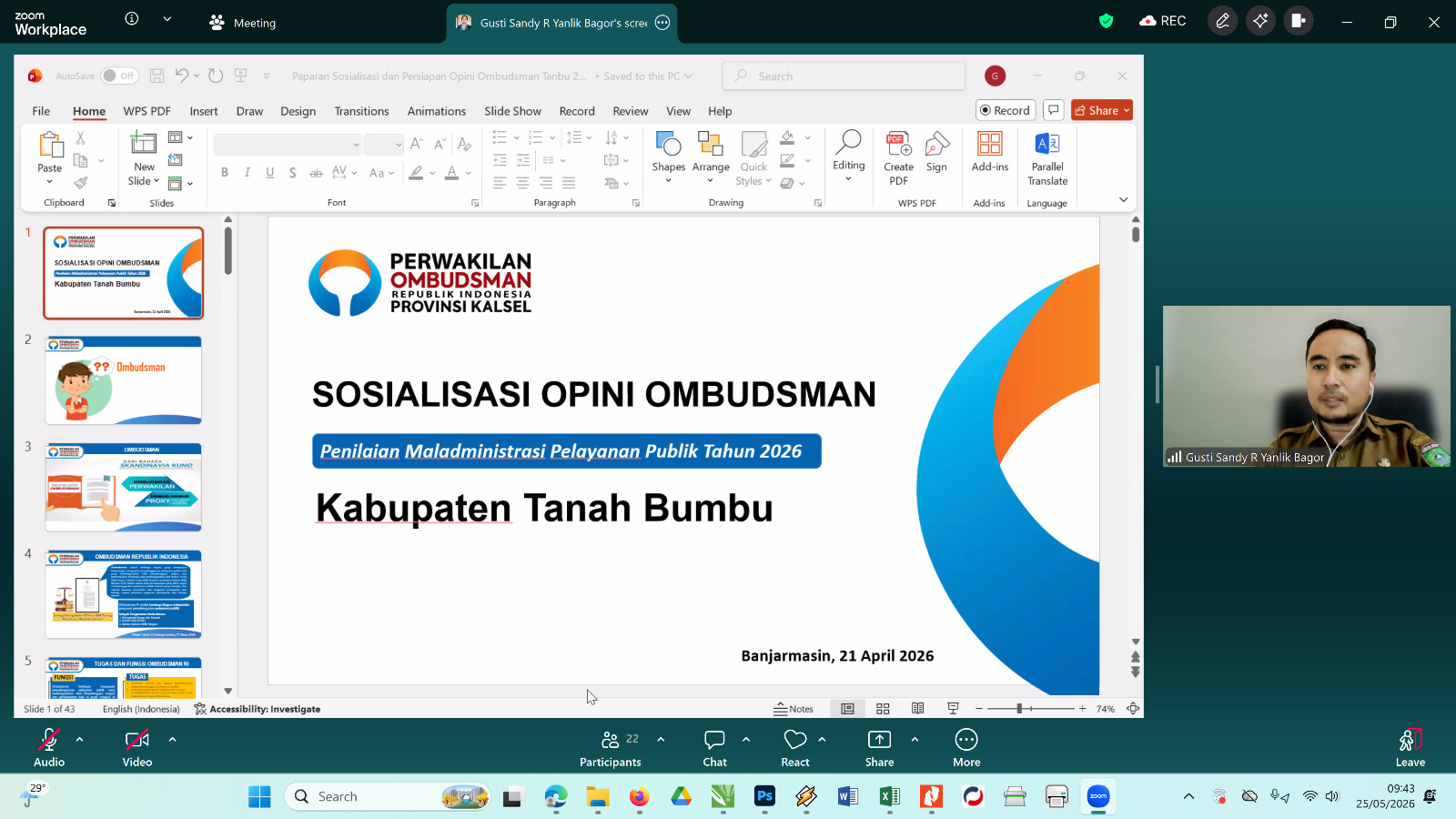Click the Sign icon in WPS PDF
The image size is (1456, 819).
pos(936,146)
